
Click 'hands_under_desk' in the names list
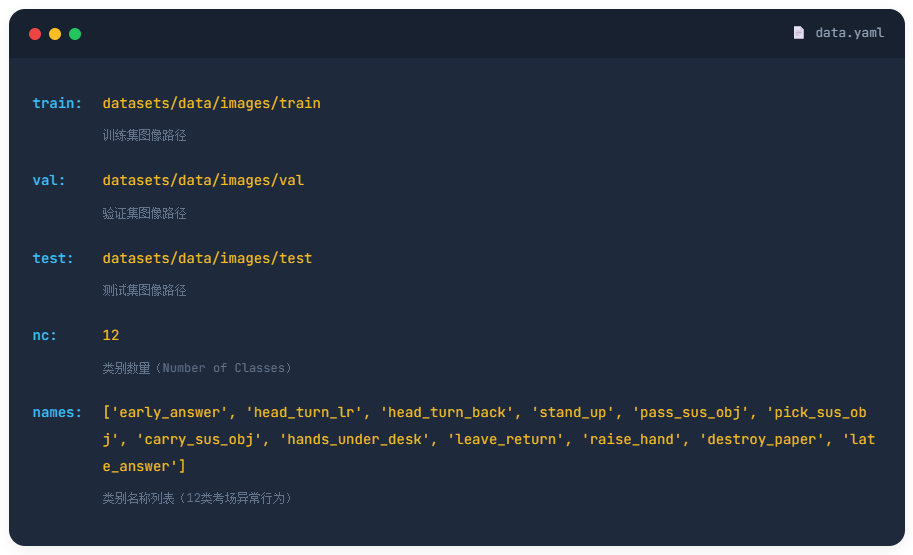[x=354, y=439]
